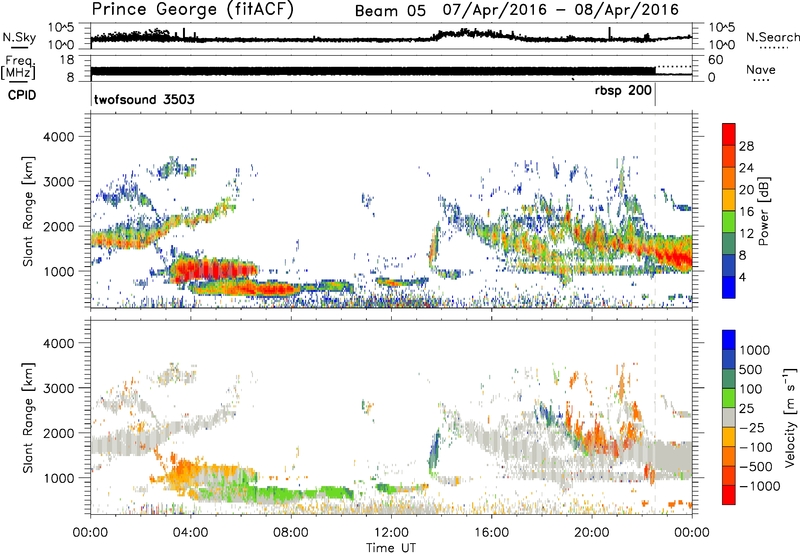Click the "4000" range tick in power panel
800x554 pixels.
tap(61, 137)
